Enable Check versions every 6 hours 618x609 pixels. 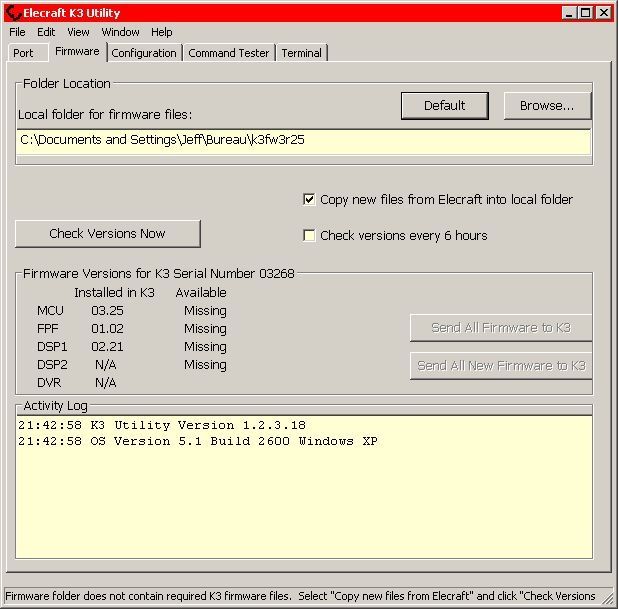pyautogui.click(x=309, y=235)
